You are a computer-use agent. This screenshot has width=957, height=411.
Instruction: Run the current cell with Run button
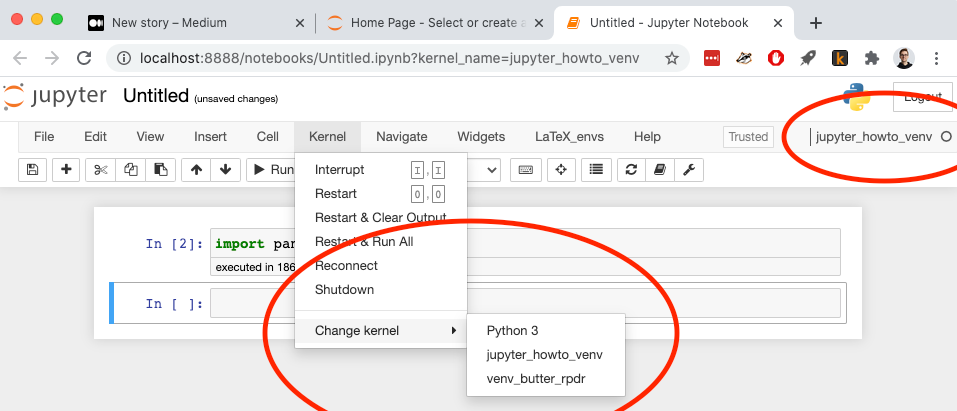271,170
